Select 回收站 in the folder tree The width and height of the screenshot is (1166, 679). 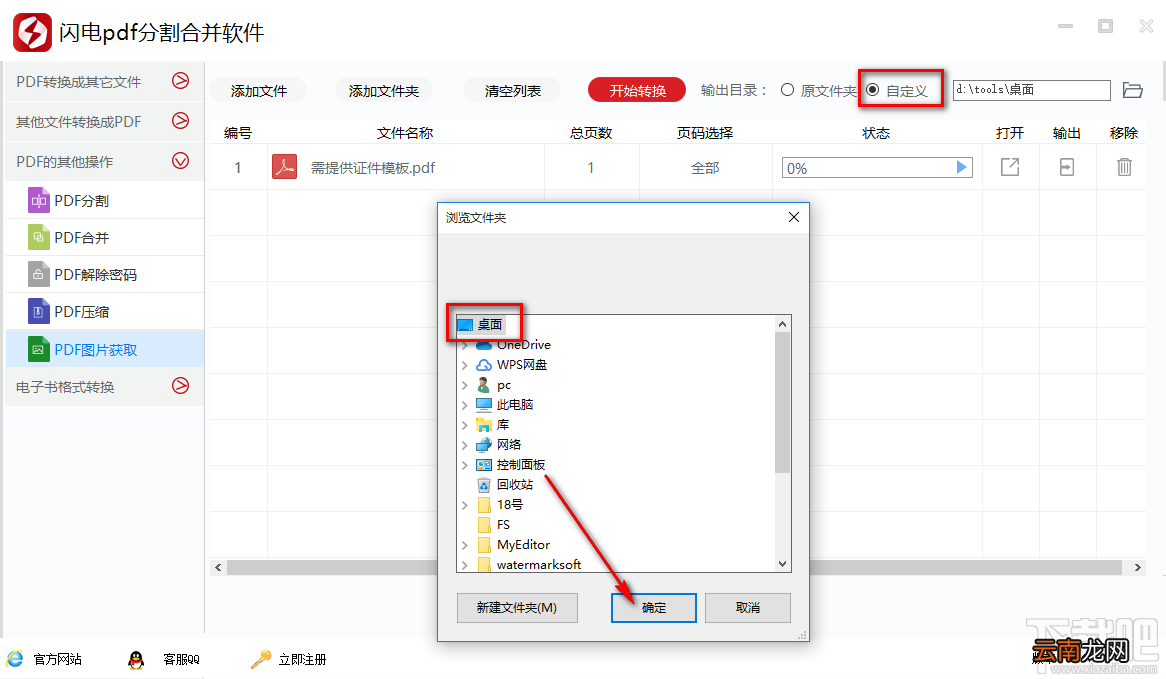(x=515, y=485)
